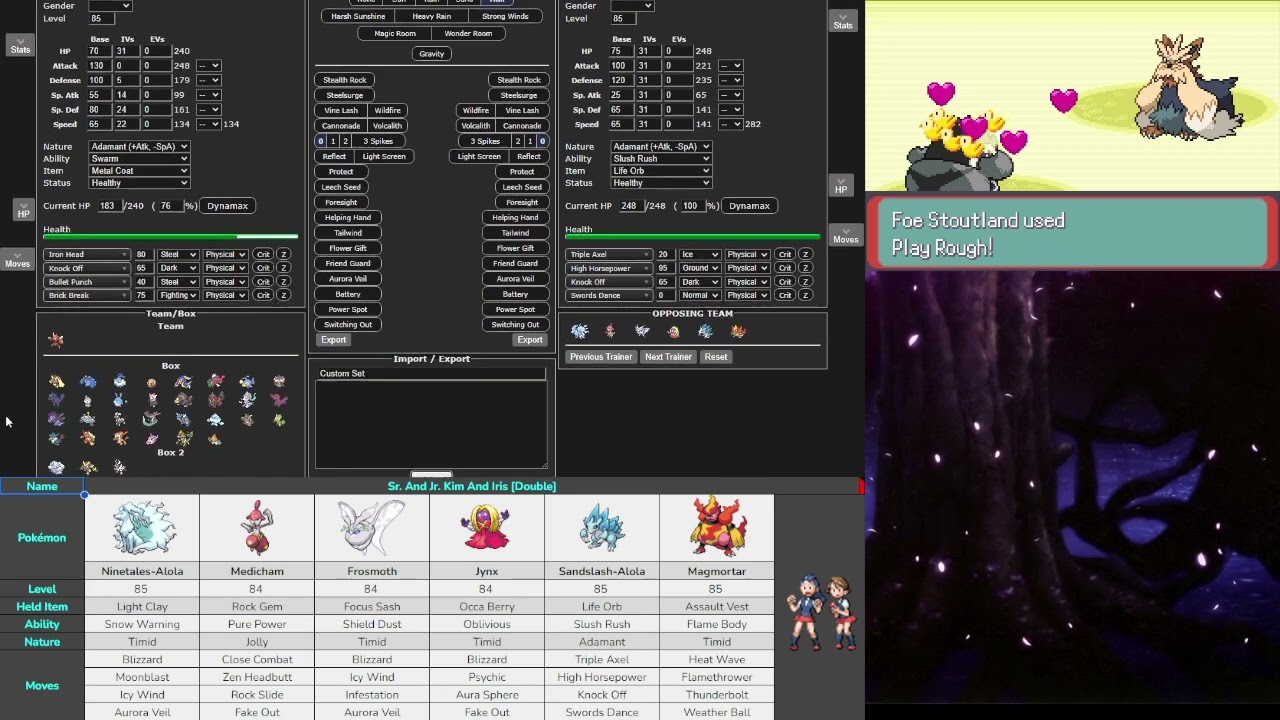Toggle Tailwind on the left field side
Viewport: 1280px width, 720px height.
click(348, 233)
